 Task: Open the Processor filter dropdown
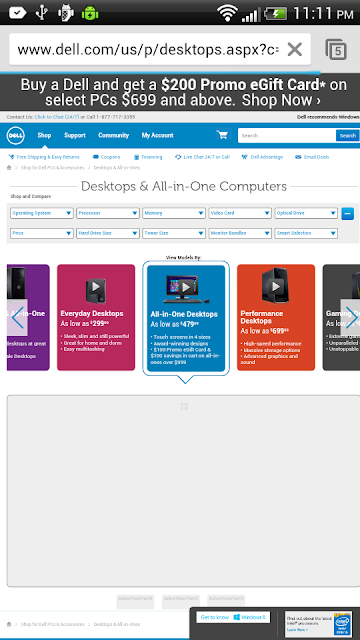108,213
